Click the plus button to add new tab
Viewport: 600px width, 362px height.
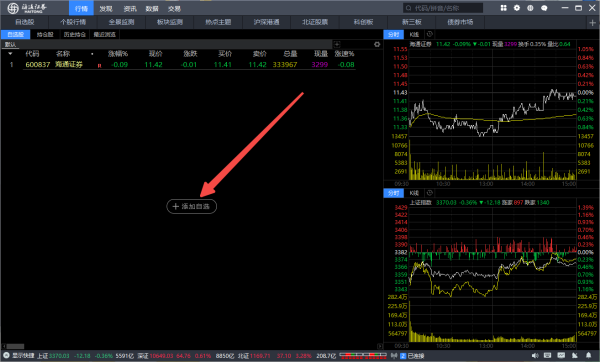(x=592, y=23)
